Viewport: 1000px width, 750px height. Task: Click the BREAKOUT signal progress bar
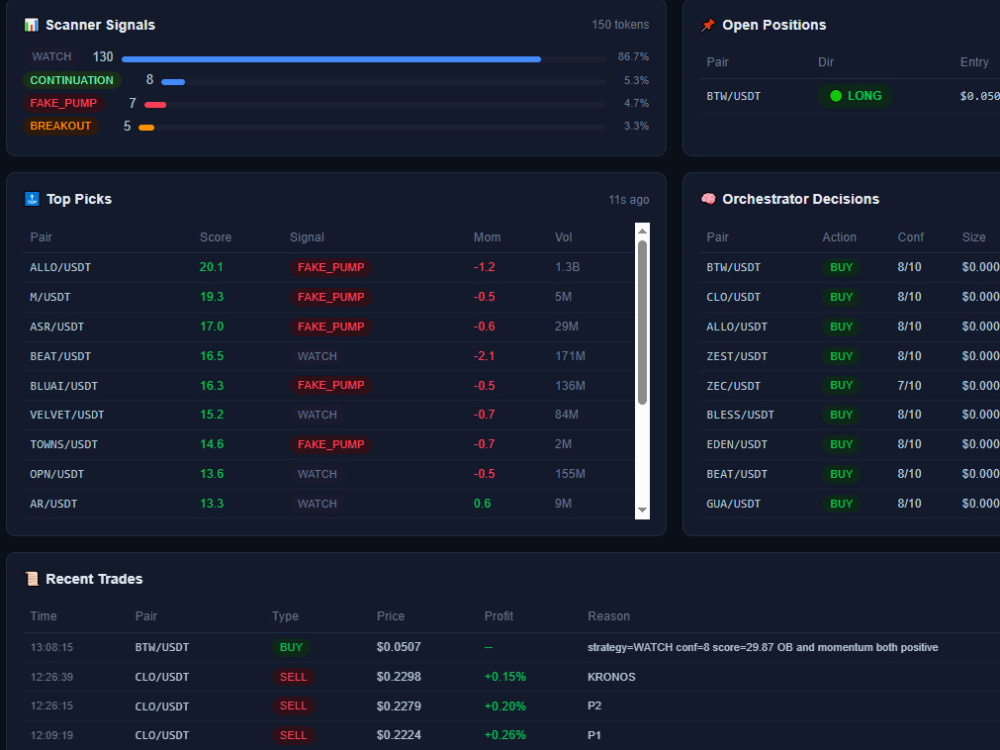371,128
